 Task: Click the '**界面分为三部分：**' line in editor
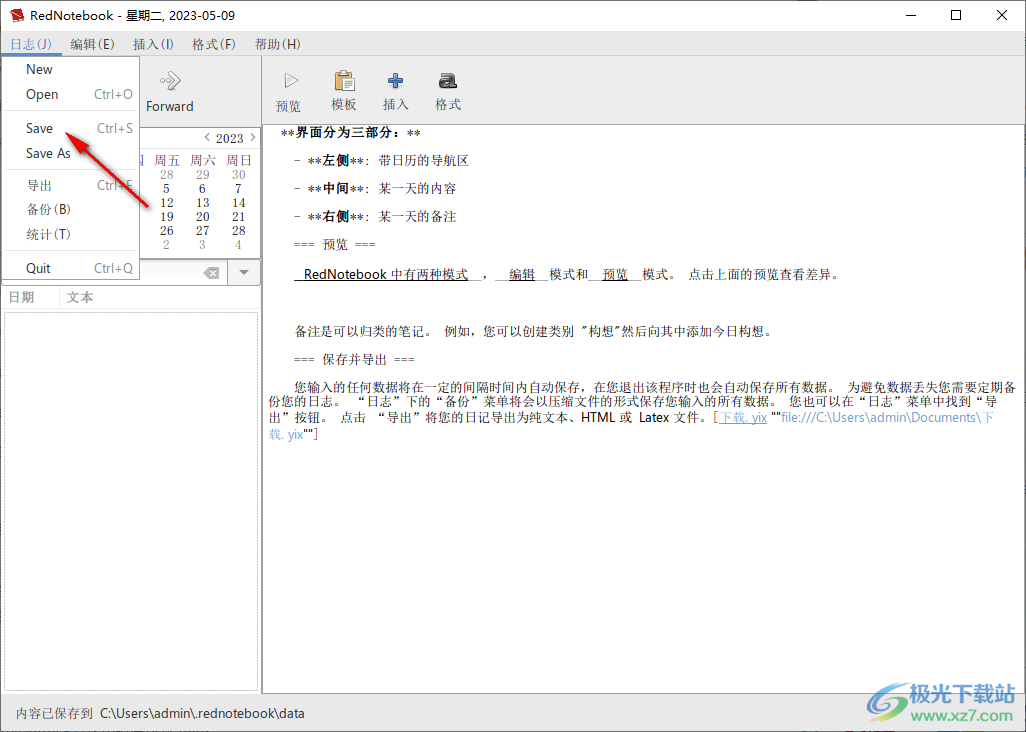[x=351, y=133]
